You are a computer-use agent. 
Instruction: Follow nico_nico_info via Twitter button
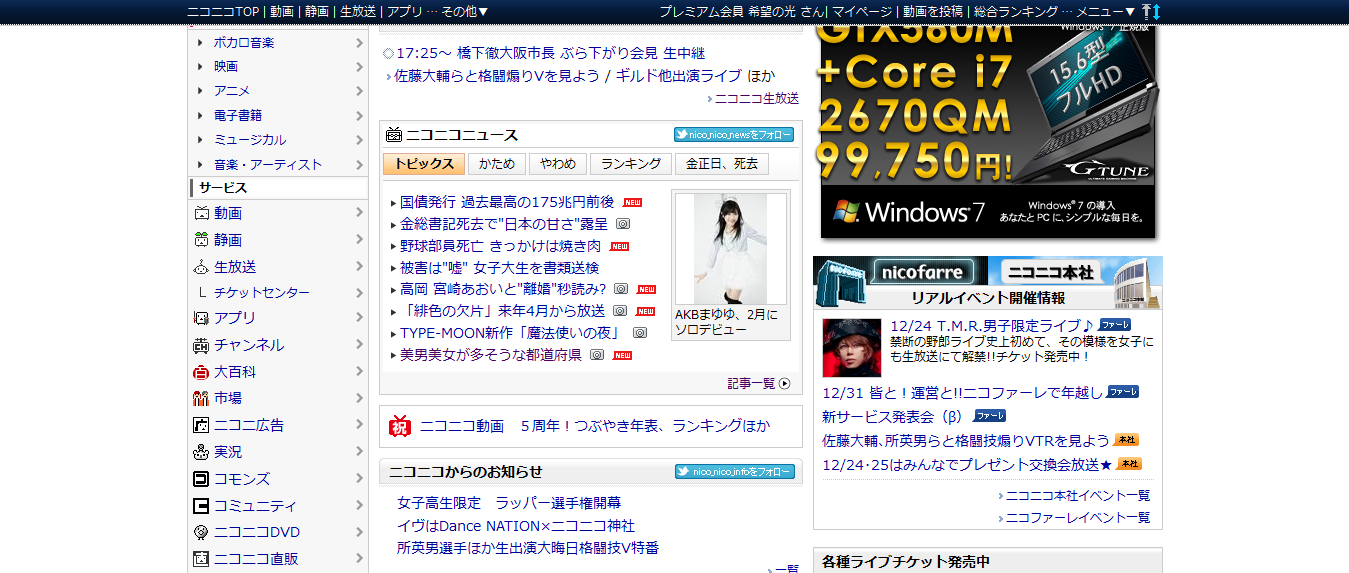734,472
